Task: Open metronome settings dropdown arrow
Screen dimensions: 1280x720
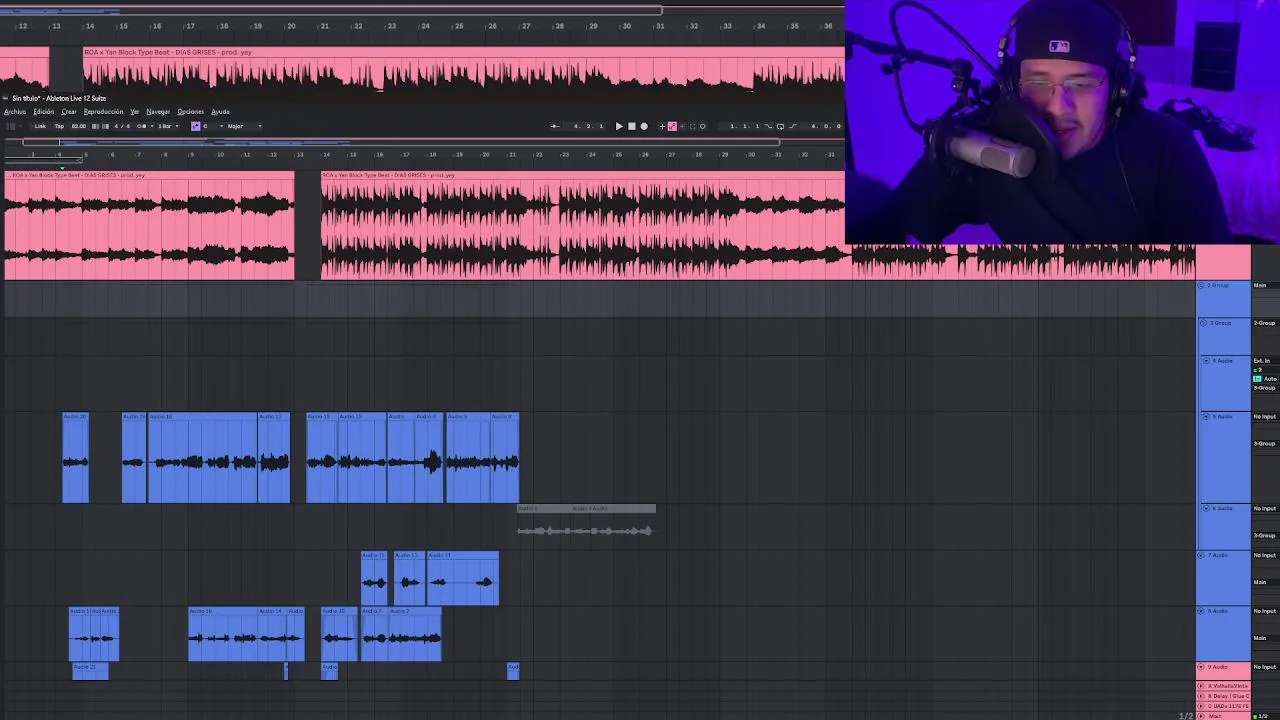Action: coord(152,126)
